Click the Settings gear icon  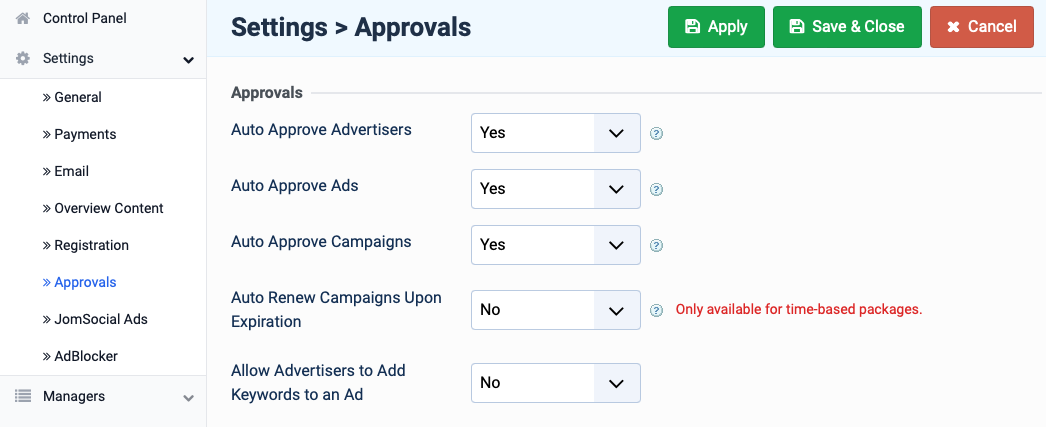23,58
